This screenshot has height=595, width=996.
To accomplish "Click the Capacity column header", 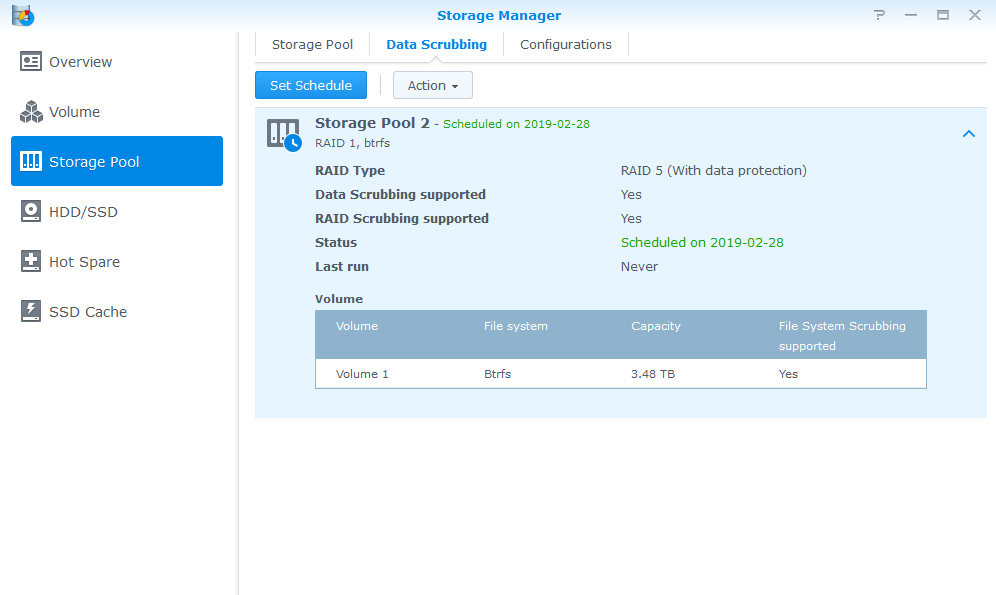I will pos(656,326).
